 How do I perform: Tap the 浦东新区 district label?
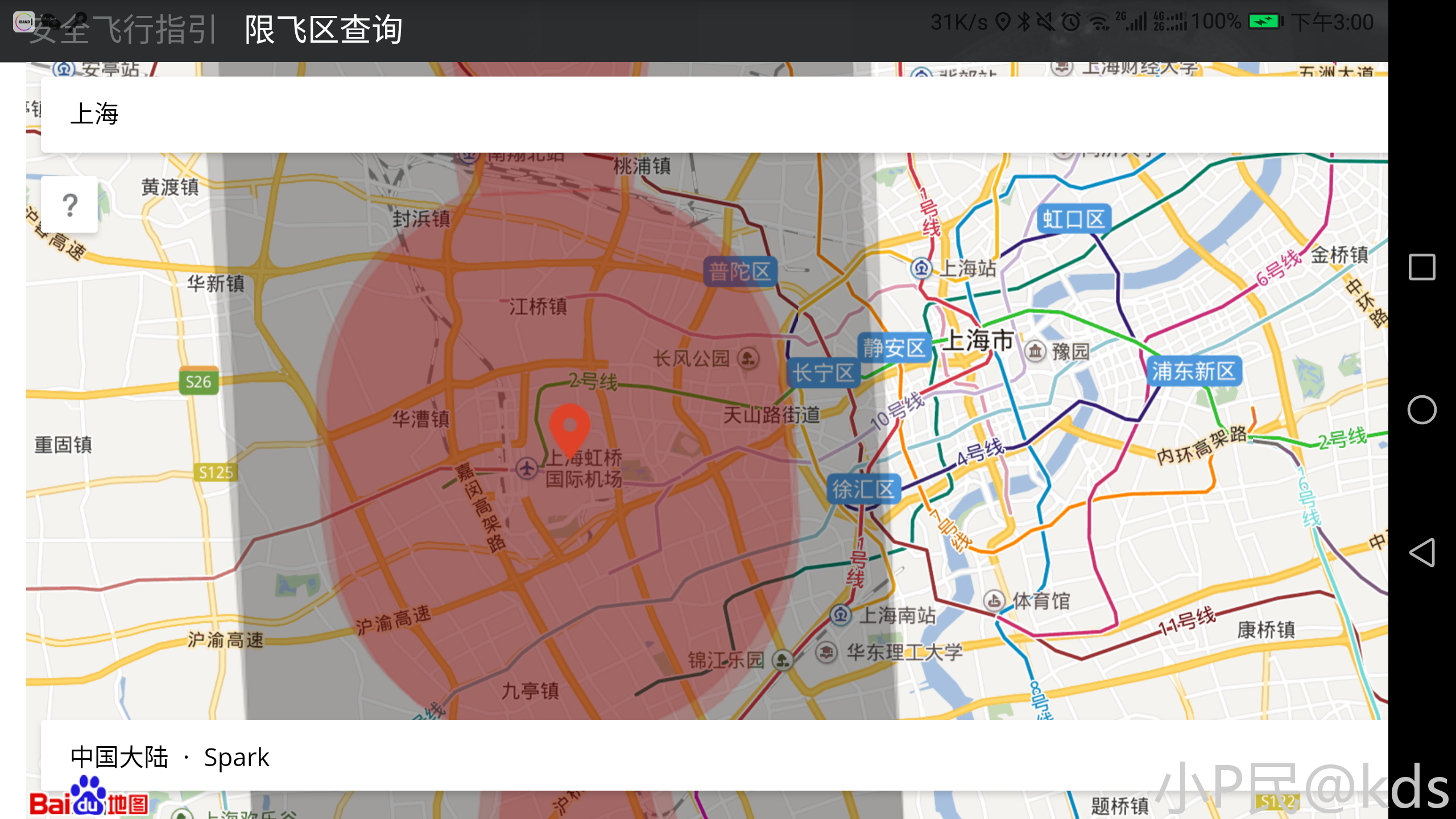1193,371
